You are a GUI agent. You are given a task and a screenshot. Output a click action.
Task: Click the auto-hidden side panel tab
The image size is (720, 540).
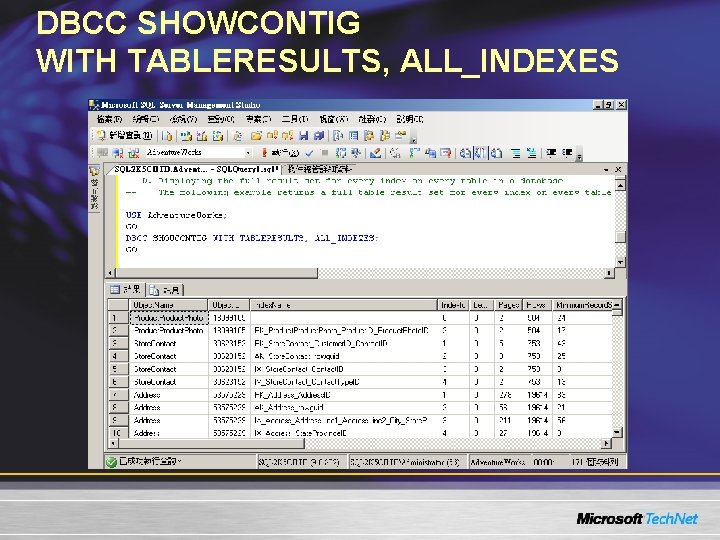[x=94, y=188]
